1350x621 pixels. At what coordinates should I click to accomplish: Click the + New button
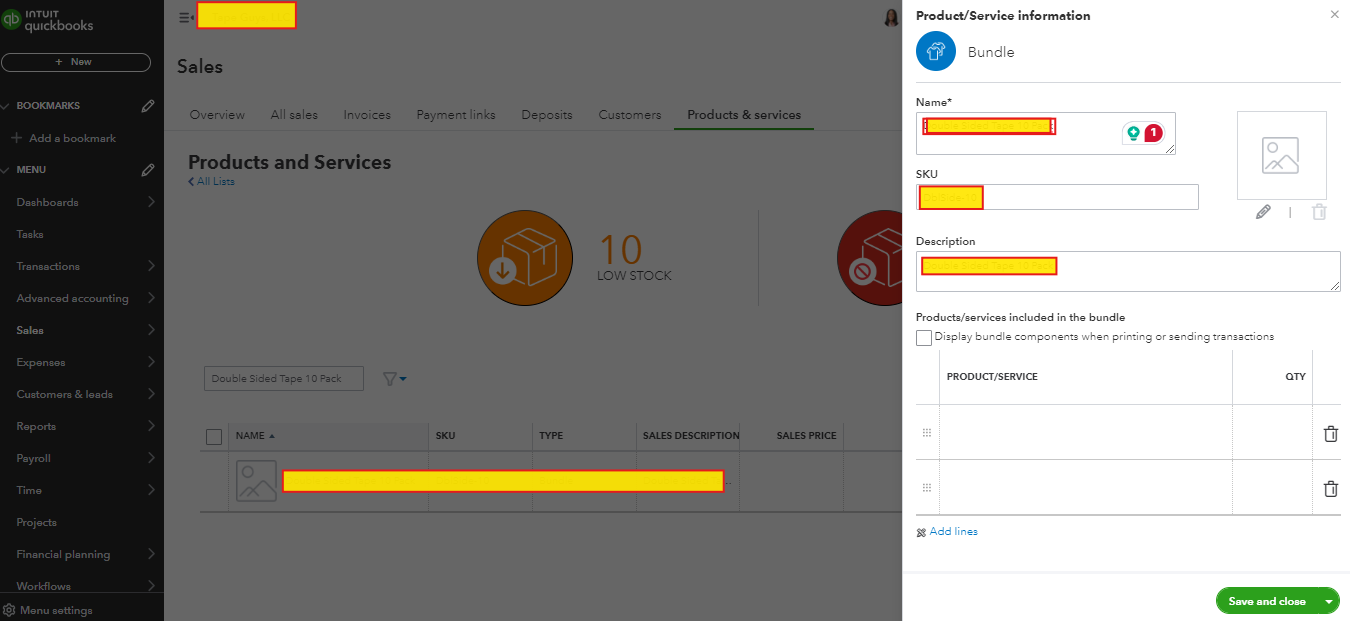coord(76,62)
